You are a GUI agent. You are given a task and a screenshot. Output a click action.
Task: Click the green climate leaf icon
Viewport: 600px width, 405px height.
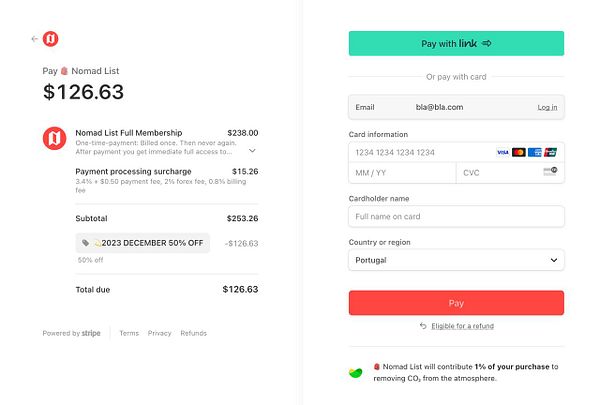coord(355,373)
